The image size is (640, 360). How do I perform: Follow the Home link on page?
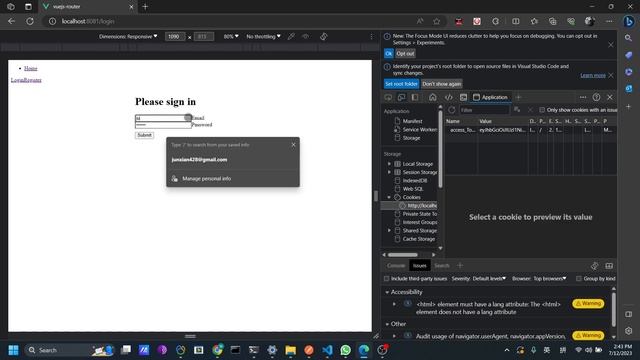(x=31, y=68)
